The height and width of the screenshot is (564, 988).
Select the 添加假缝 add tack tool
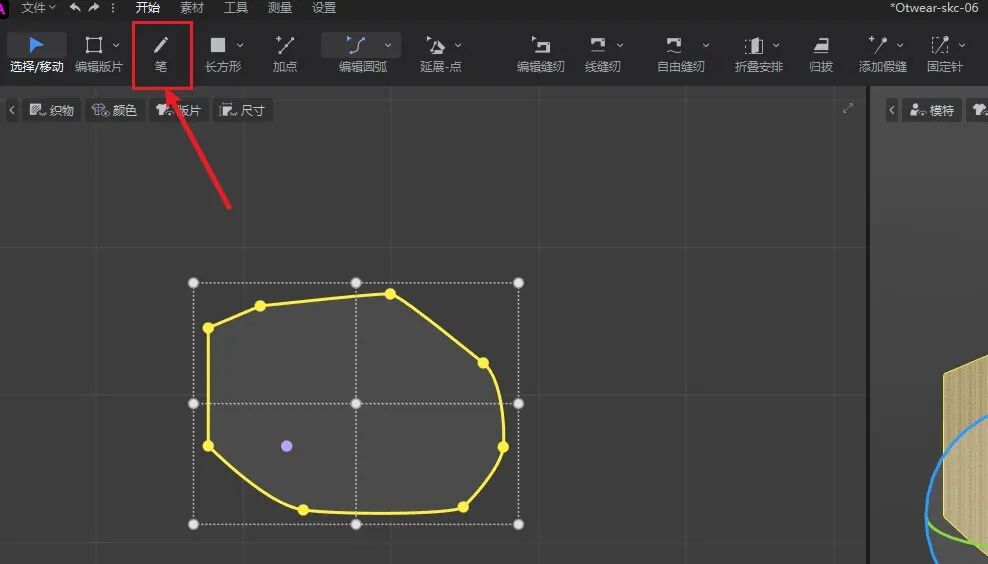tap(878, 54)
